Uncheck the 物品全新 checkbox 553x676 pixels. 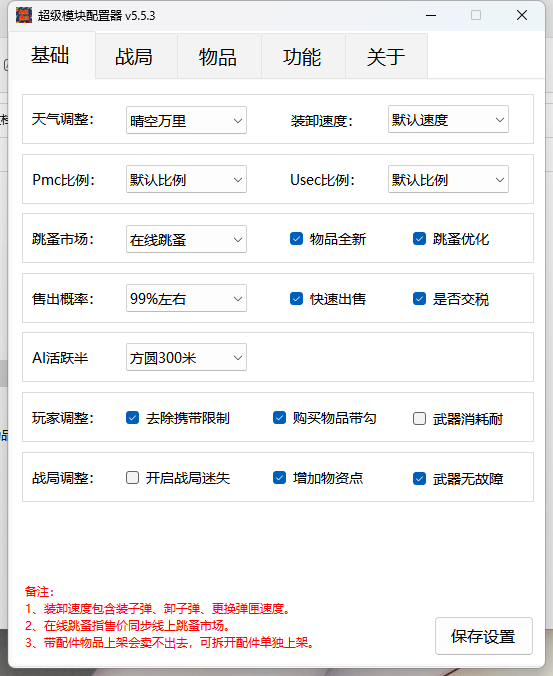tap(297, 238)
